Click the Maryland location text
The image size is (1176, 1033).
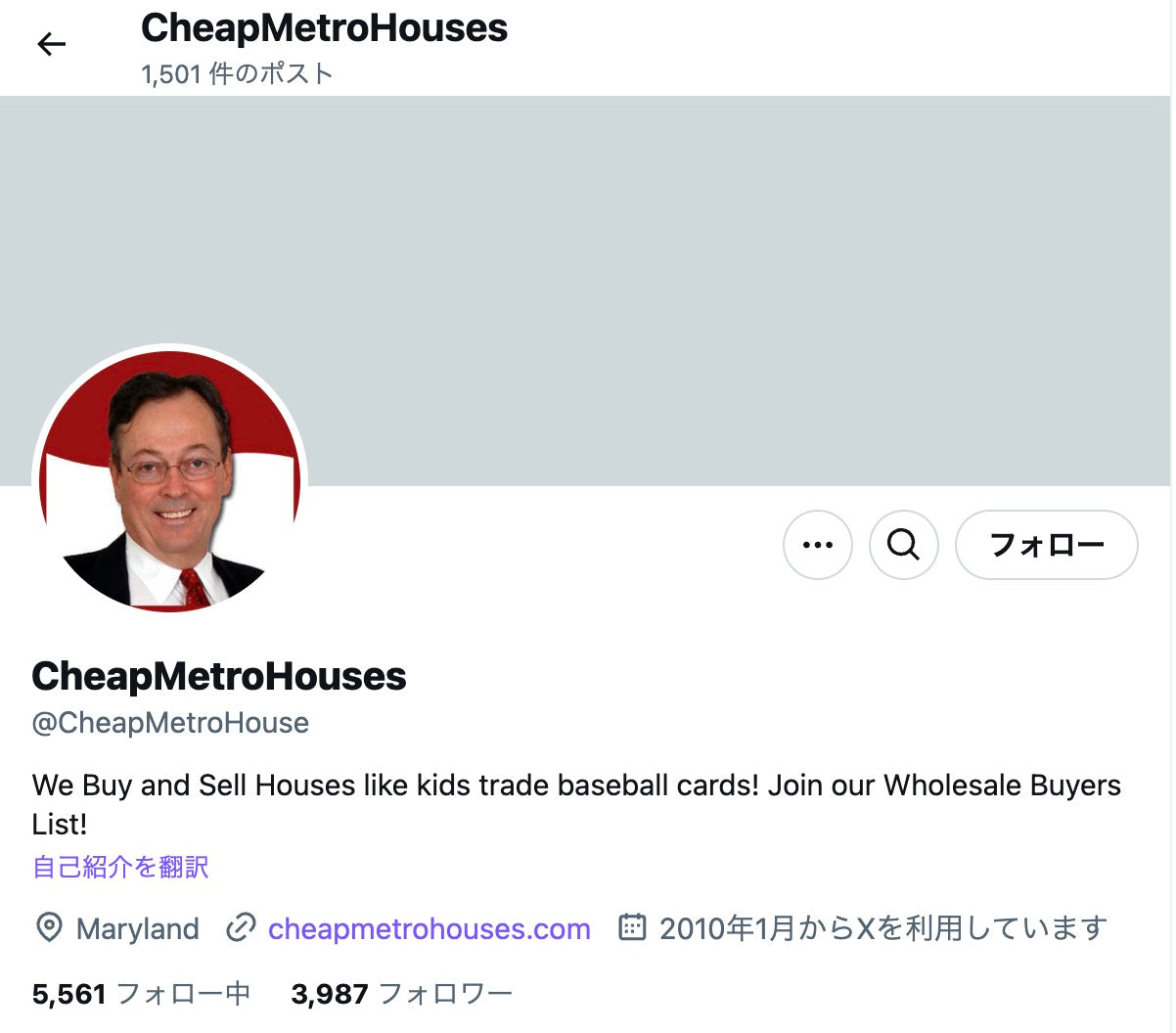pyautogui.click(x=137, y=928)
